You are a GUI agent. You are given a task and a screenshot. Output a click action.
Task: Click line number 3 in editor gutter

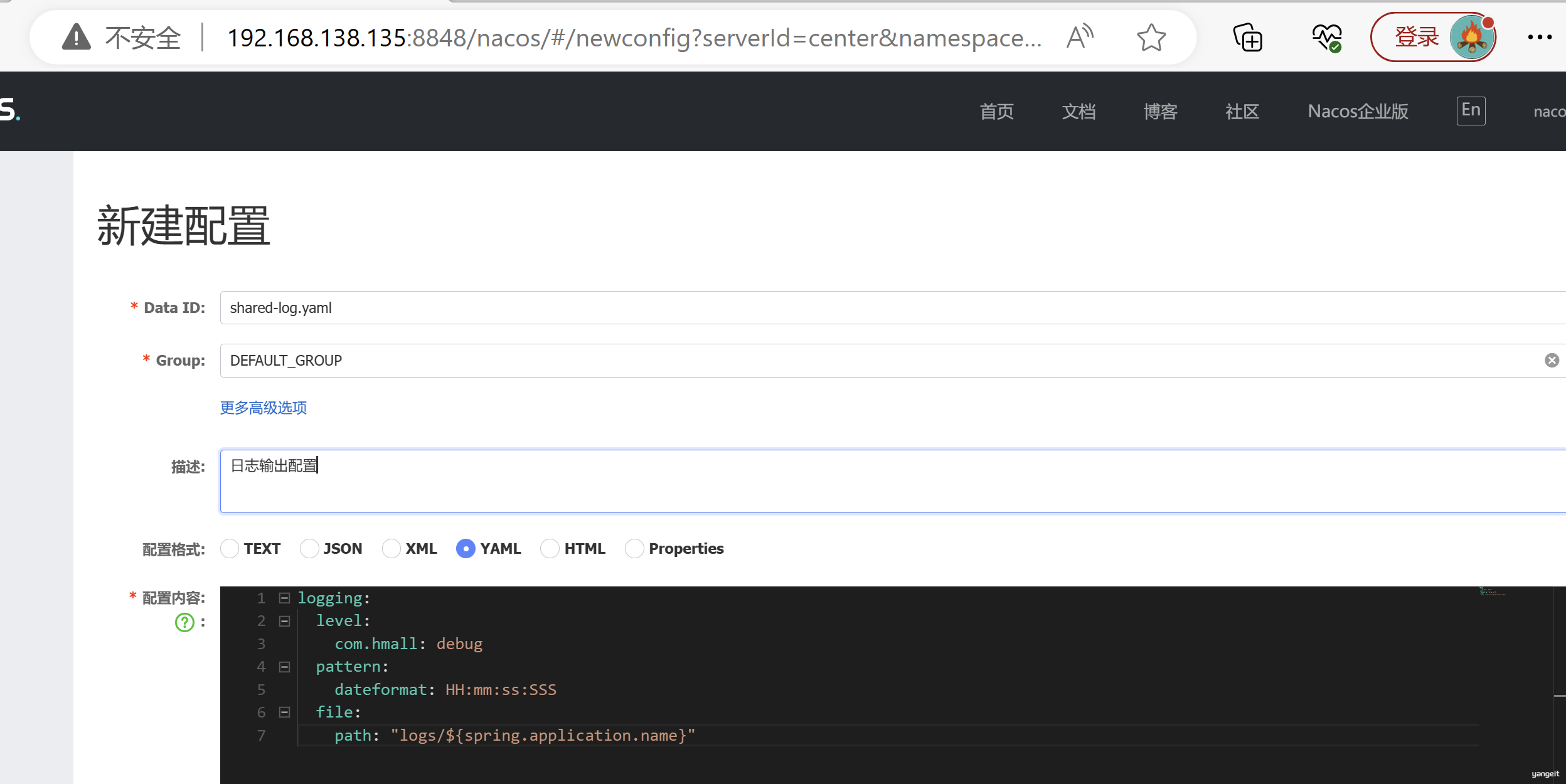click(261, 644)
